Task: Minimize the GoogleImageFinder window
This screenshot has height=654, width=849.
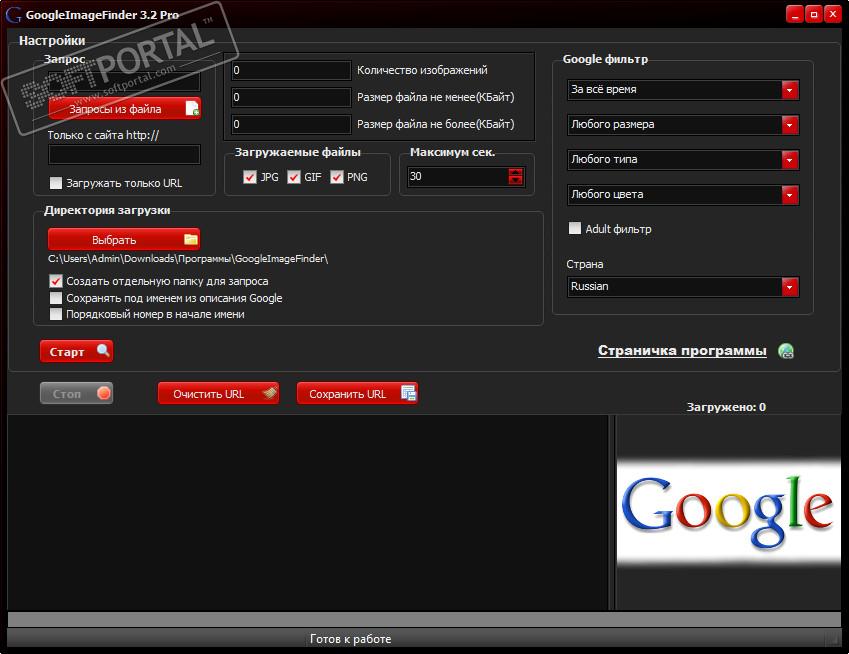Action: [x=794, y=15]
